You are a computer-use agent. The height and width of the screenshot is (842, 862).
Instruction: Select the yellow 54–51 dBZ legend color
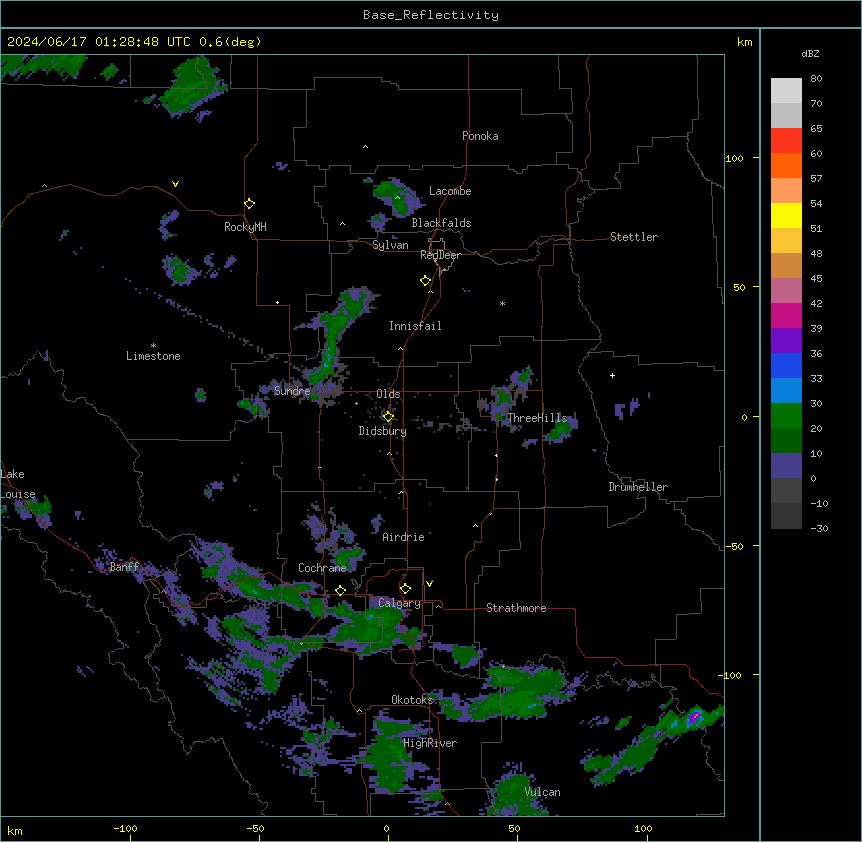(786, 216)
